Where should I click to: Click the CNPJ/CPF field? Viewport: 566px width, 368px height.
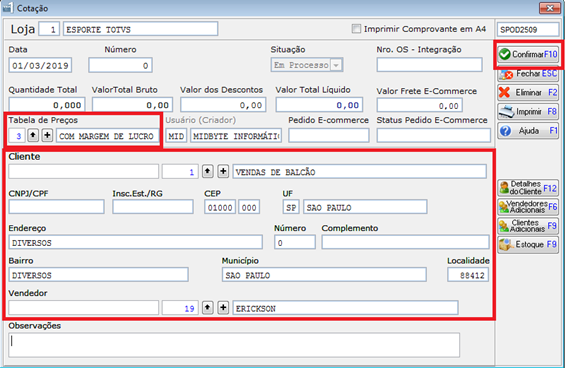pyautogui.click(x=57, y=207)
